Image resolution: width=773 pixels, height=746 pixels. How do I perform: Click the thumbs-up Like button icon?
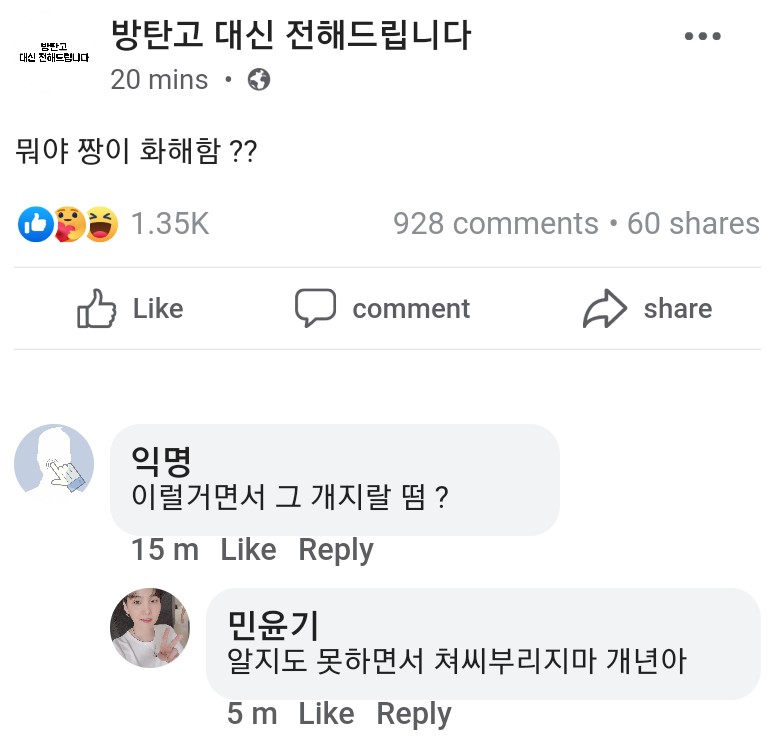click(x=97, y=309)
